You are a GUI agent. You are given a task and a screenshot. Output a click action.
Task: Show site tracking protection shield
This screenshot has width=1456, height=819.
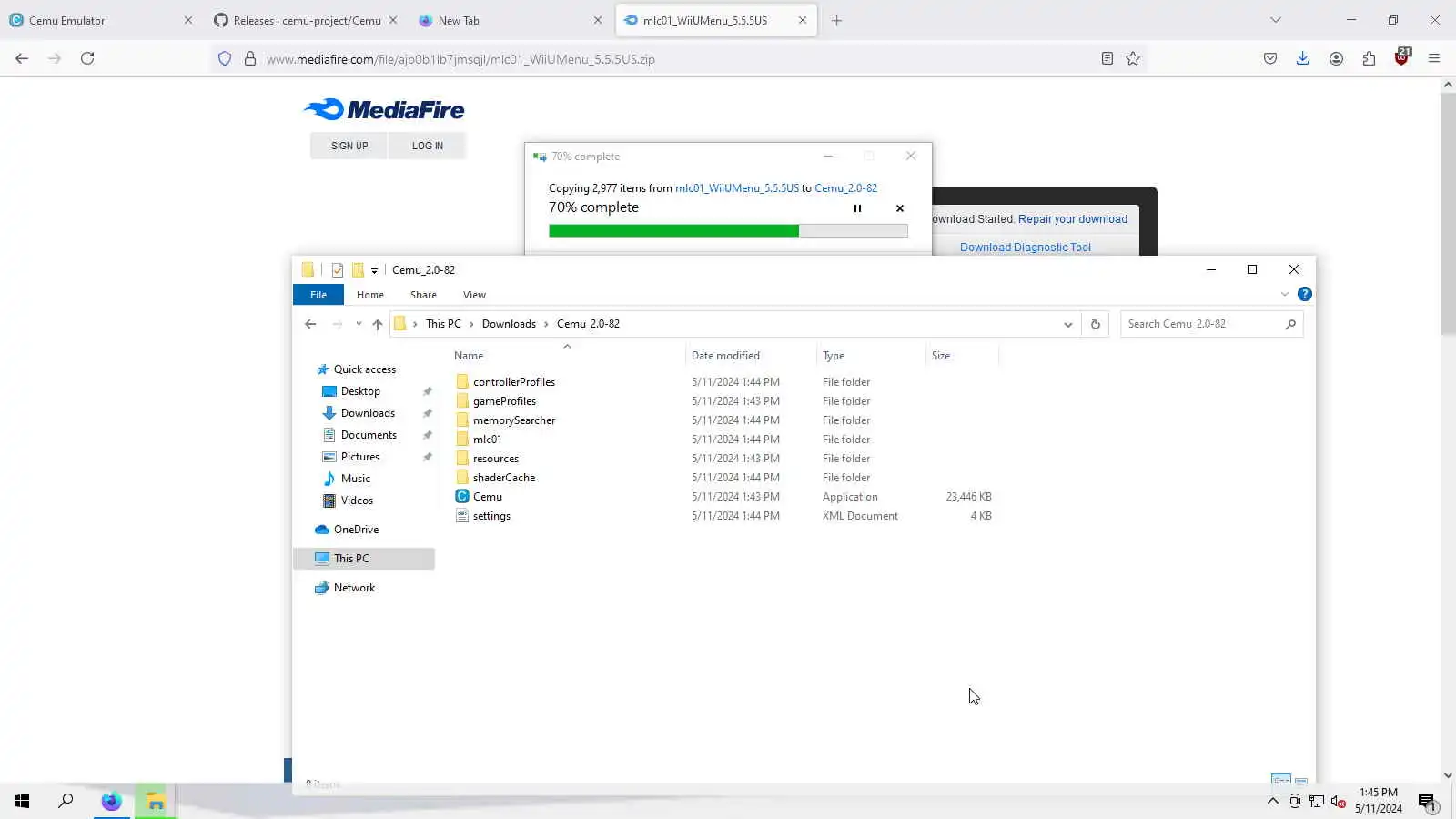[x=225, y=58]
